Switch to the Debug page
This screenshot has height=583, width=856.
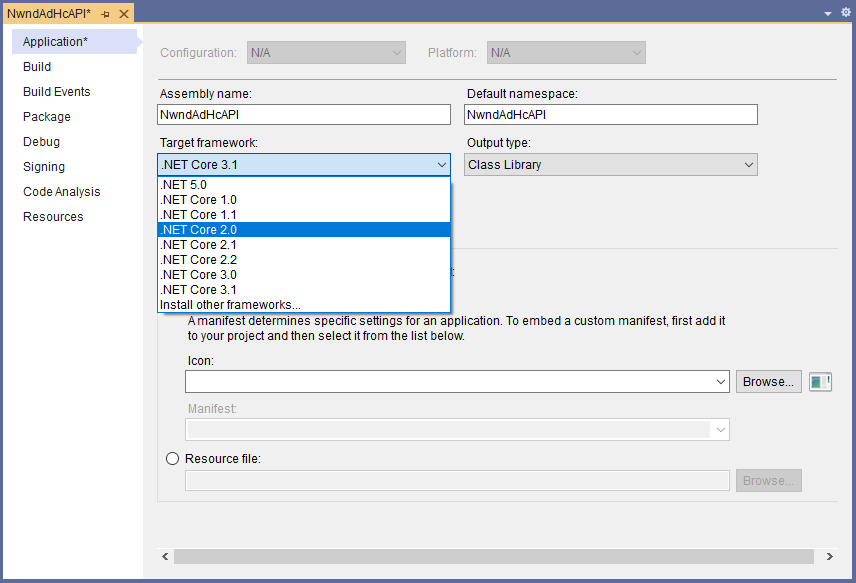(41, 142)
